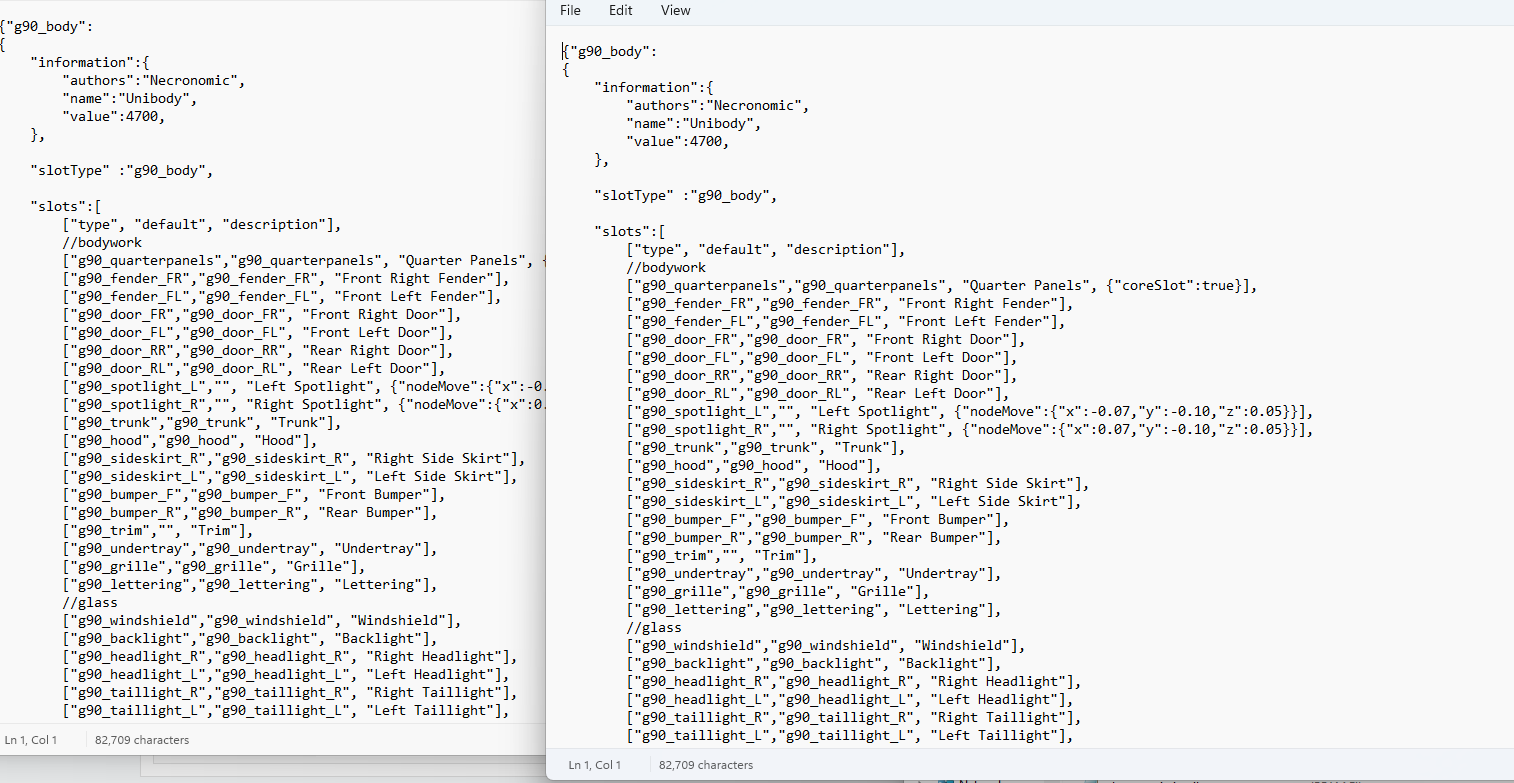Open the View menu
This screenshot has height=783, width=1514.
coord(676,10)
